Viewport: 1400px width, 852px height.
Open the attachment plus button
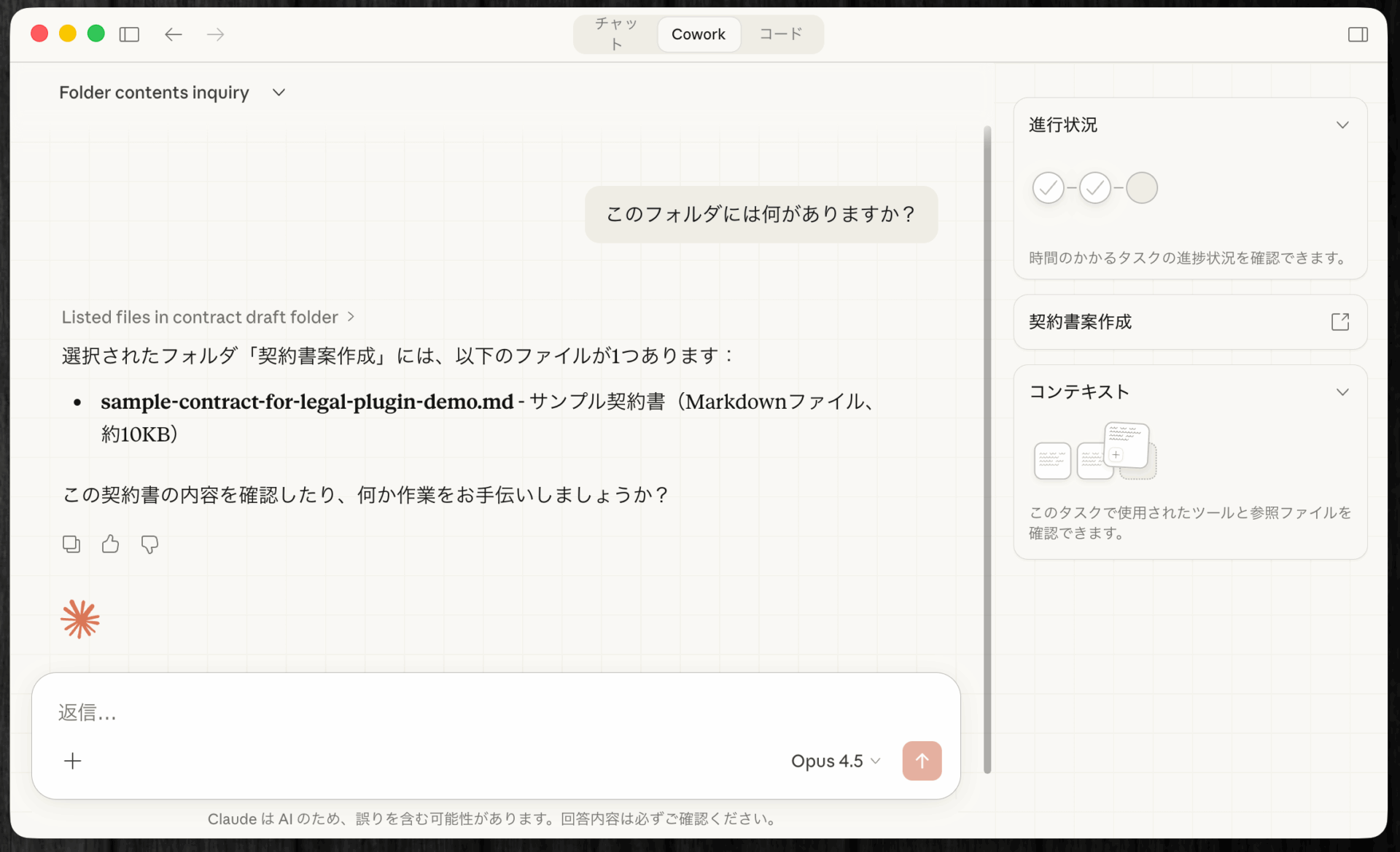click(73, 761)
